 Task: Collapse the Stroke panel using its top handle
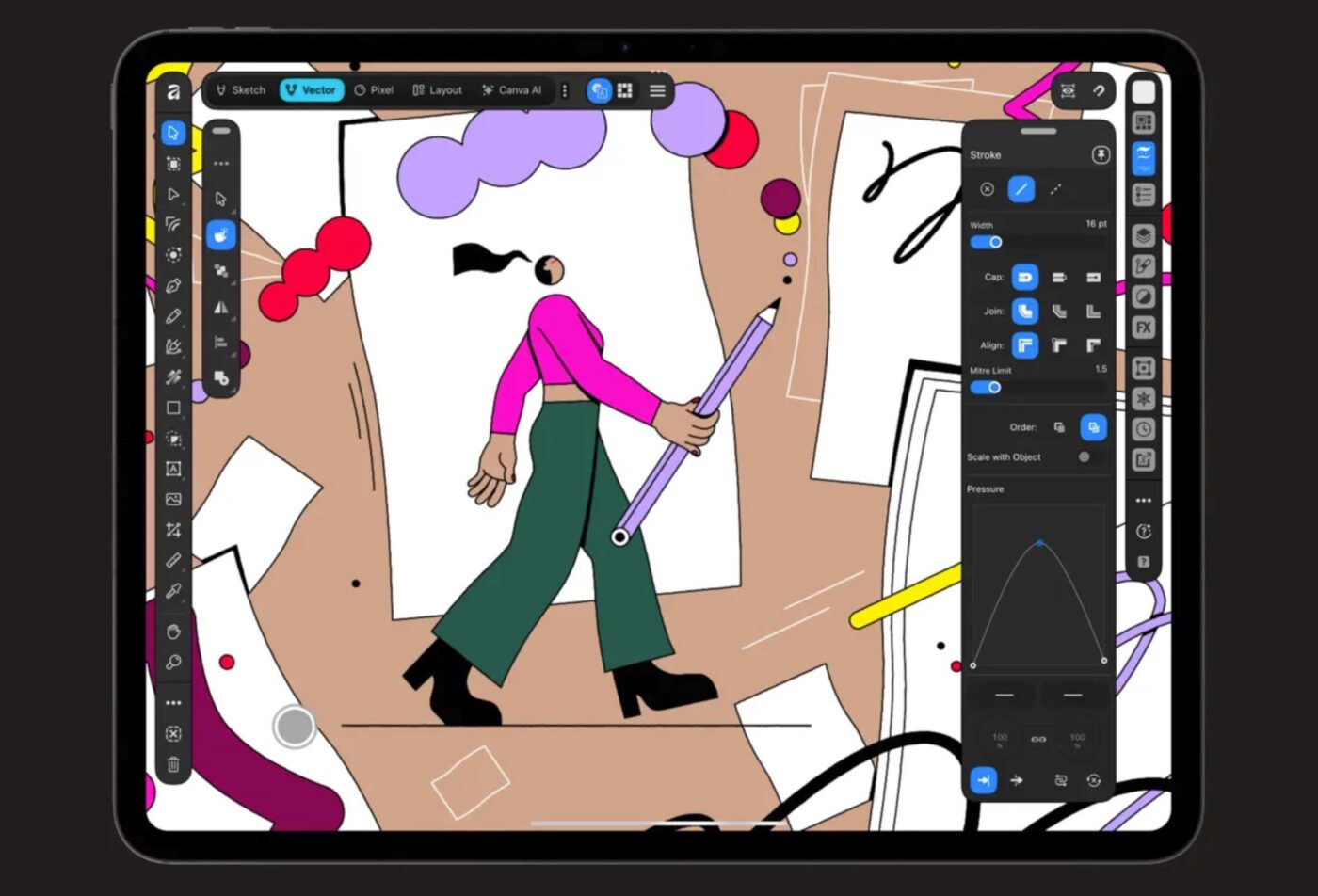(x=1038, y=131)
